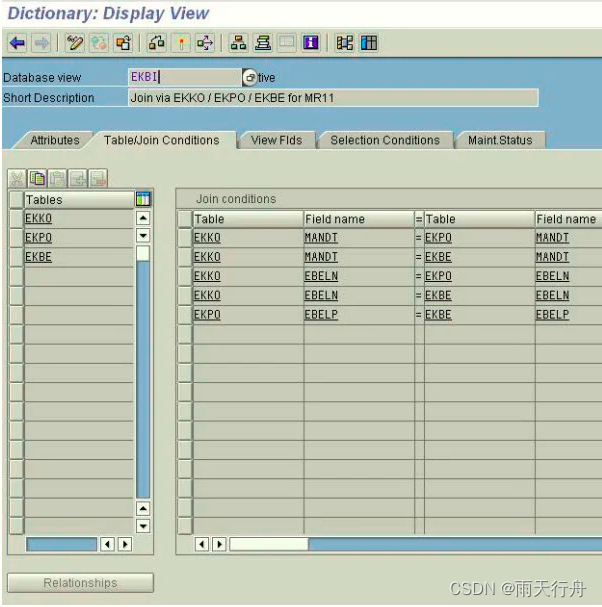Screen dimensions: 602x607
Task: Click the Cut scissors icon above Tables
Action: [17, 178]
